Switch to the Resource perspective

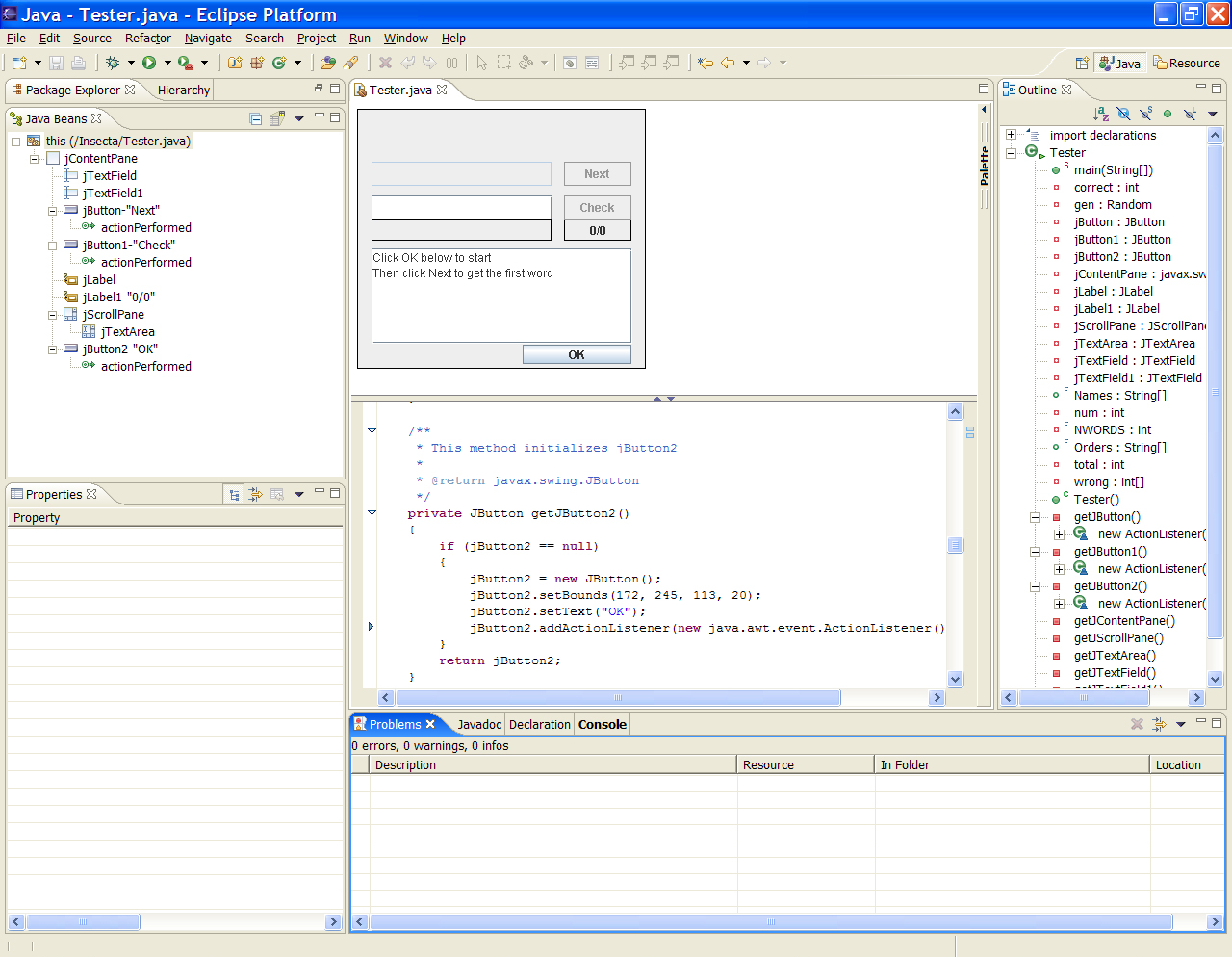(x=1187, y=64)
